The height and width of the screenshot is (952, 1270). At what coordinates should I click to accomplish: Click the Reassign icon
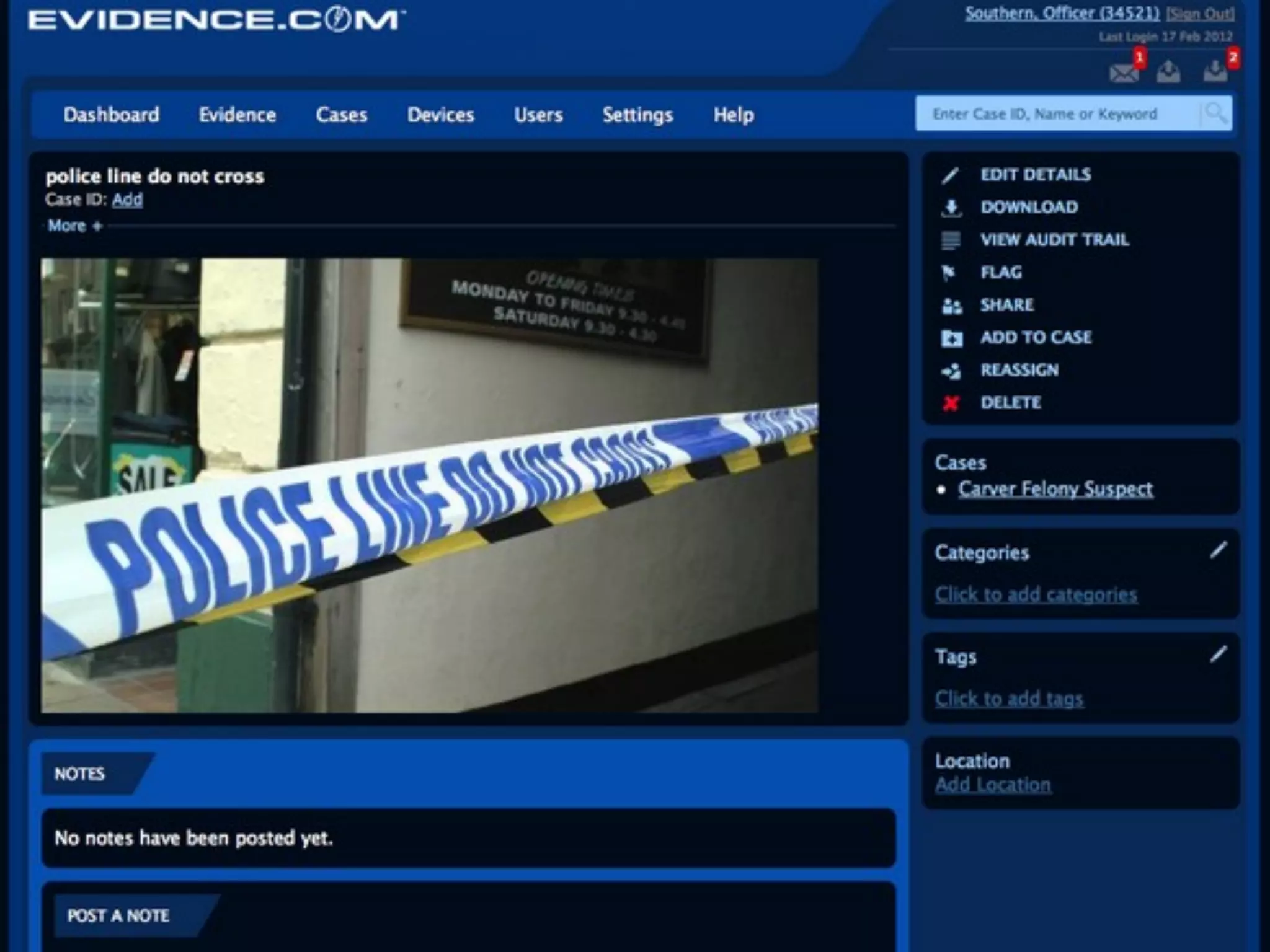(951, 371)
